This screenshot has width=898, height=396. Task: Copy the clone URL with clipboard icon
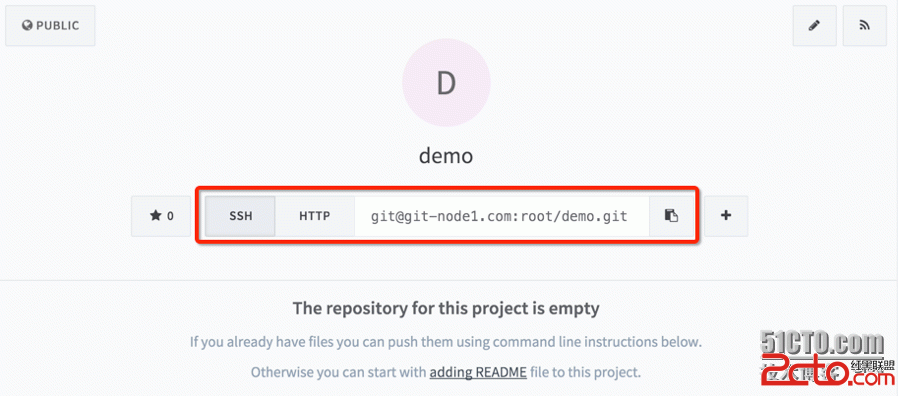point(671,216)
